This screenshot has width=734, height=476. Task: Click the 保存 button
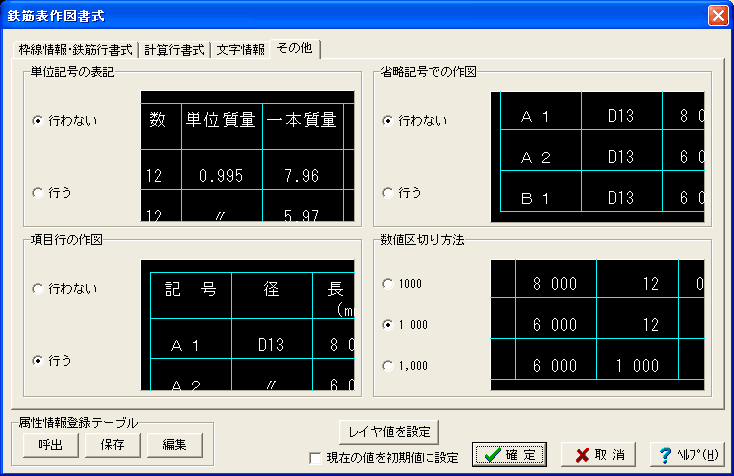click(x=112, y=445)
